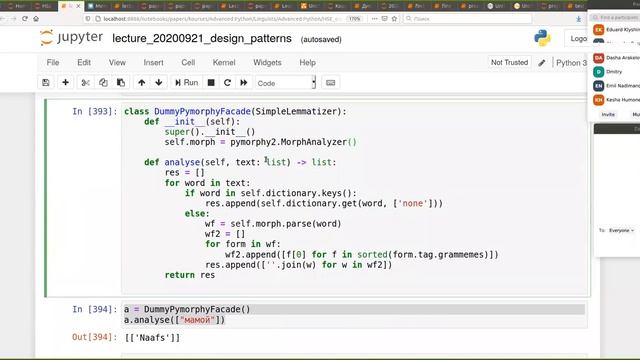
Task: Click the In [394] code cell
Action: (355, 315)
